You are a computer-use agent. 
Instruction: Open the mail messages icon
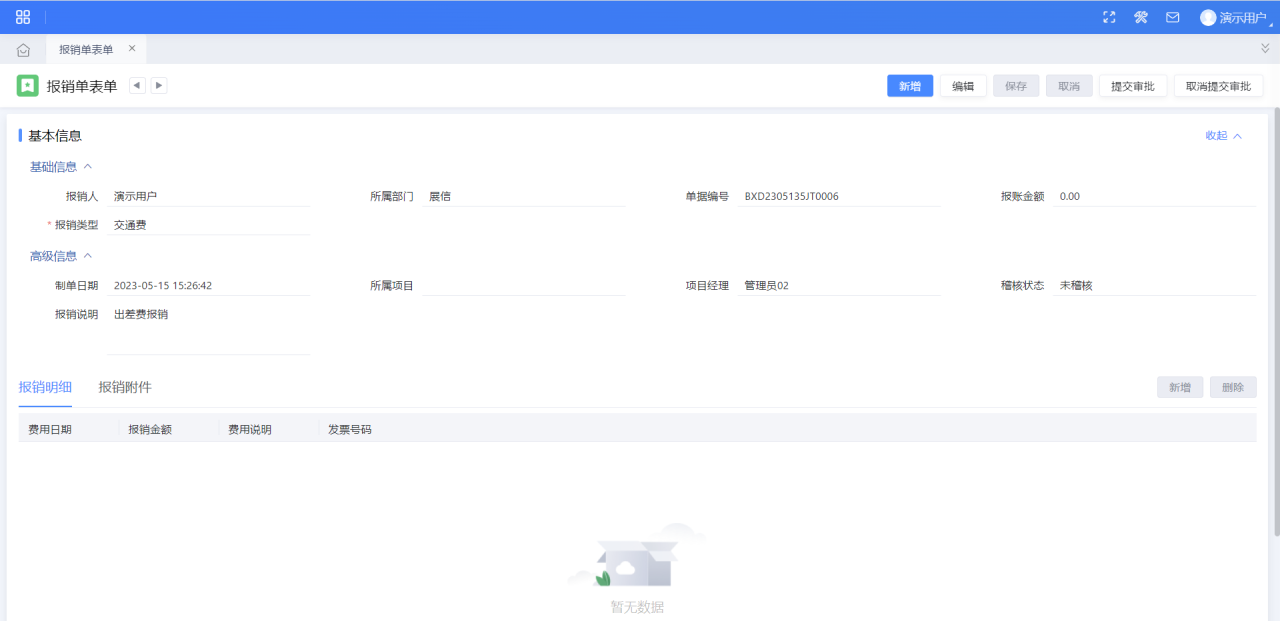click(x=1173, y=17)
